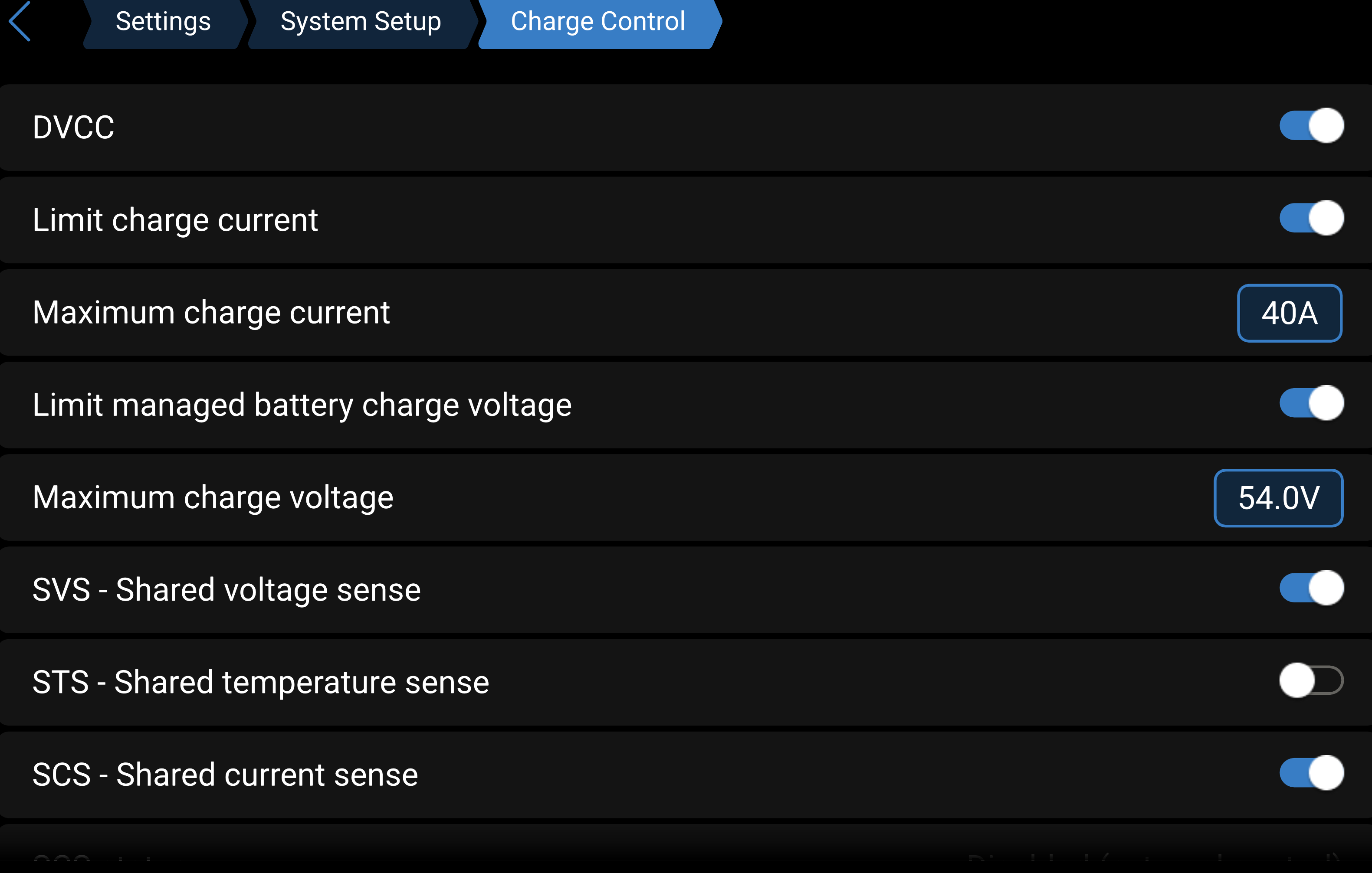
Task: Click the Limit charge current label
Action: (x=175, y=220)
